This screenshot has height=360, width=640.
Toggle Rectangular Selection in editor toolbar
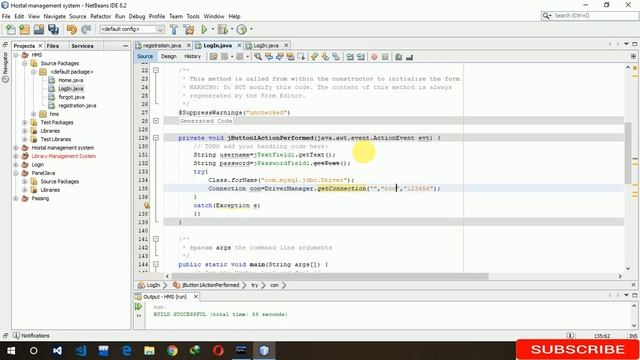pyautogui.click(x=301, y=57)
